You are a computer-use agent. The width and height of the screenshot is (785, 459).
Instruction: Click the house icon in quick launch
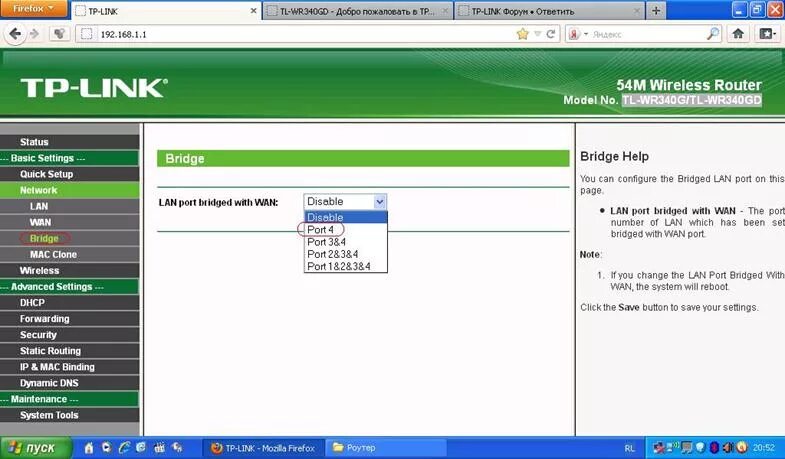click(x=89, y=447)
